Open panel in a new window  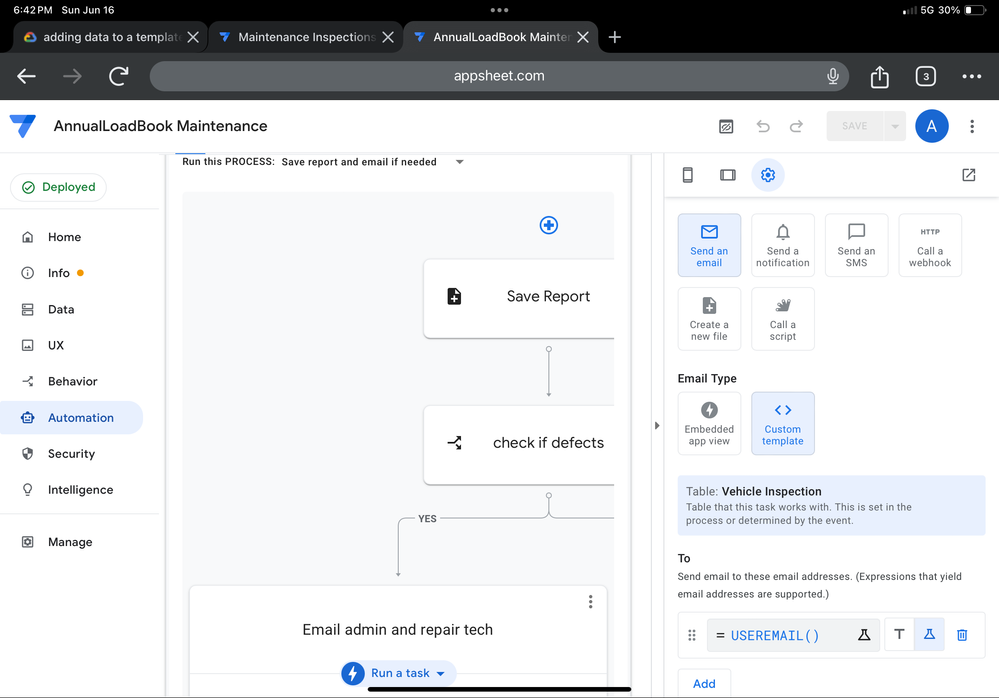(968, 175)
